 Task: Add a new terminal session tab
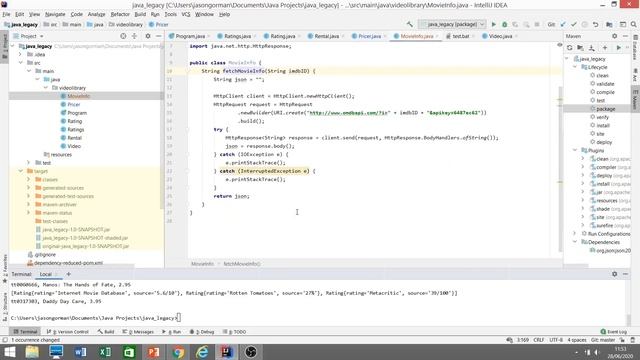69,274
